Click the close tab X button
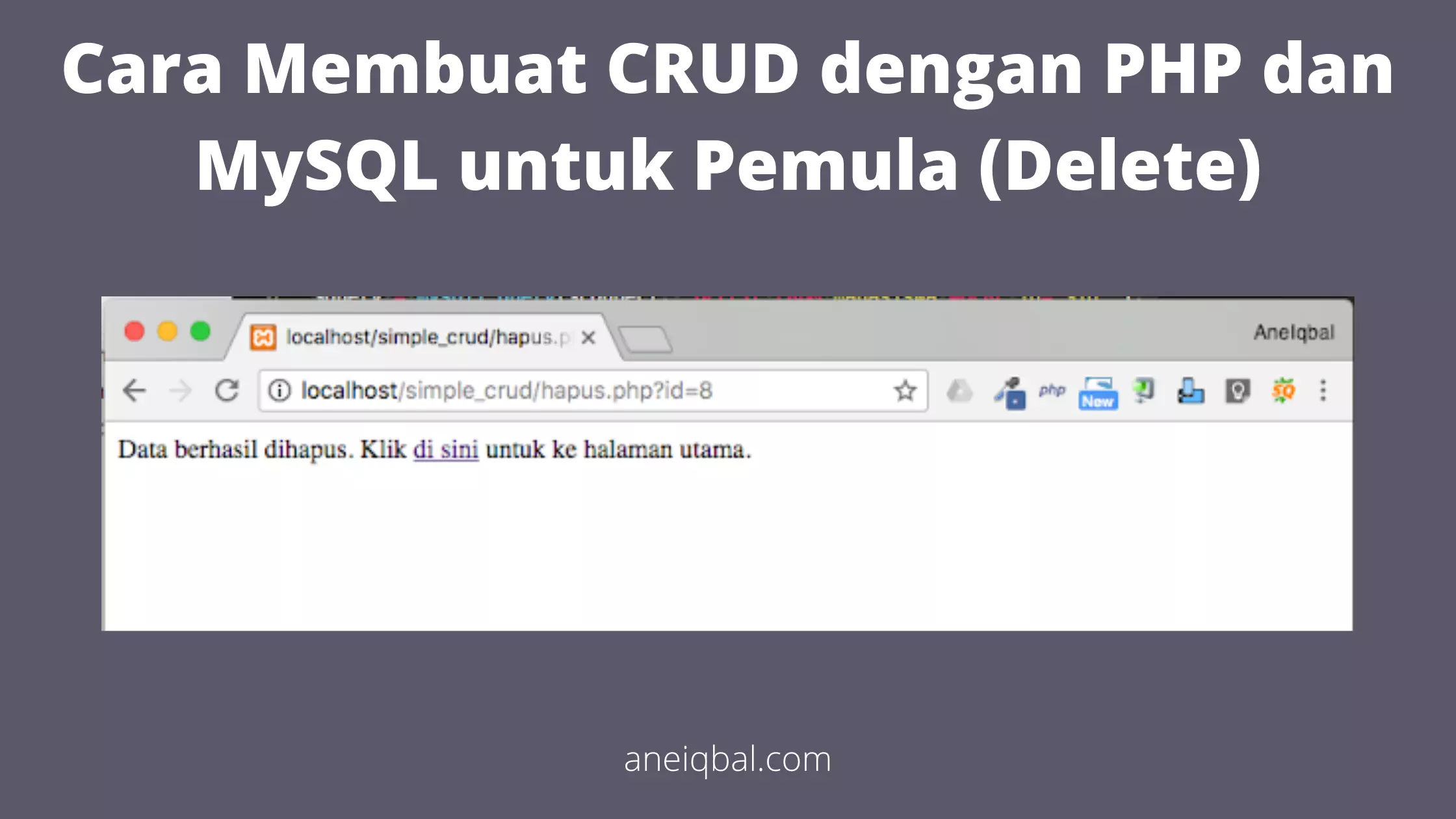 588,337
